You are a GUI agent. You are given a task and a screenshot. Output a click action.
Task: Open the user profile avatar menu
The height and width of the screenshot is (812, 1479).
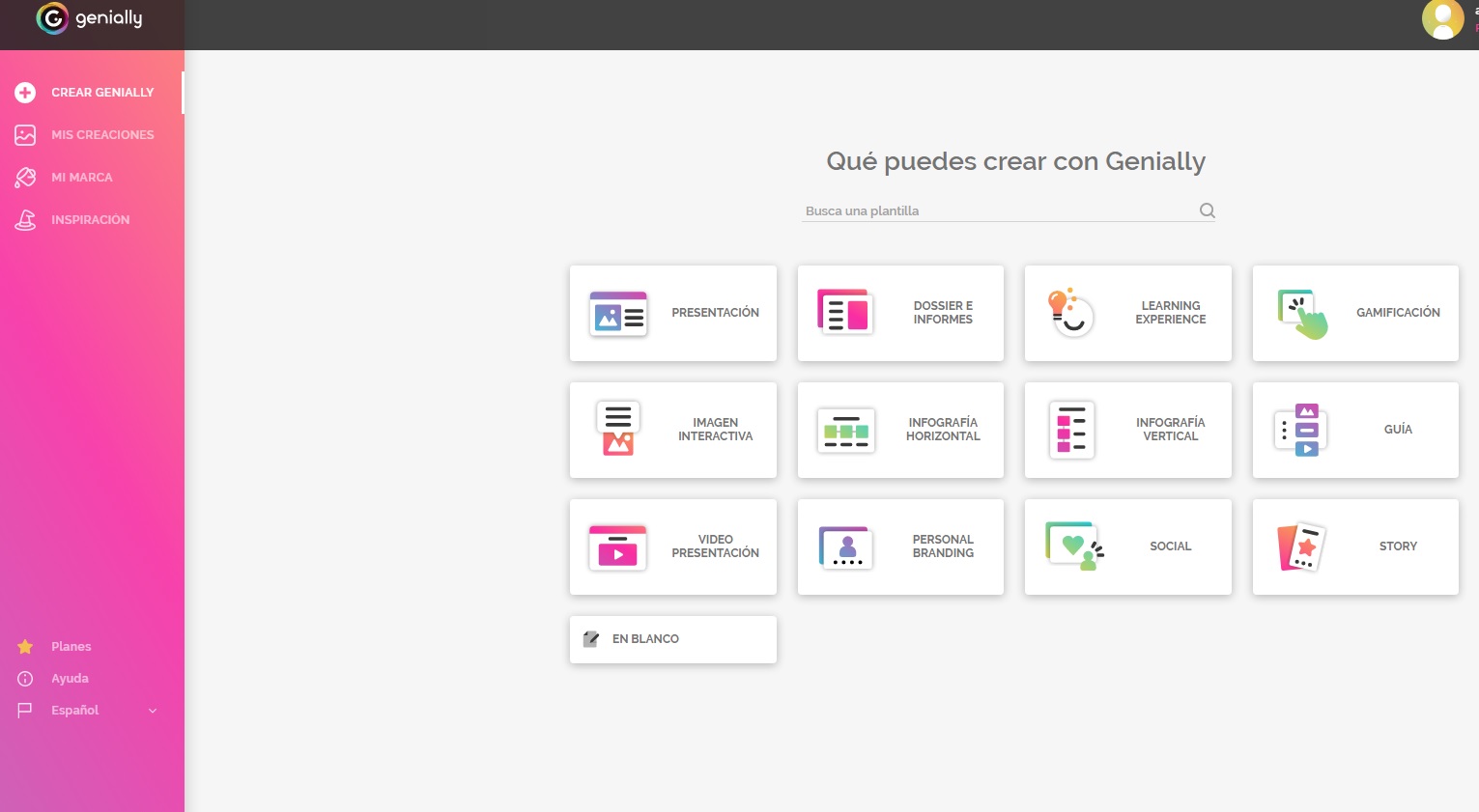coord(1443,18)
